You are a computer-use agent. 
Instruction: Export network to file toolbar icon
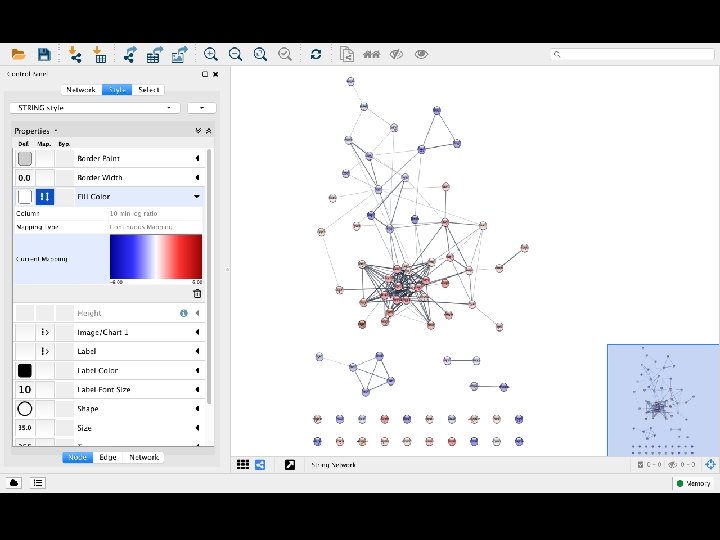tap(130, 54)
